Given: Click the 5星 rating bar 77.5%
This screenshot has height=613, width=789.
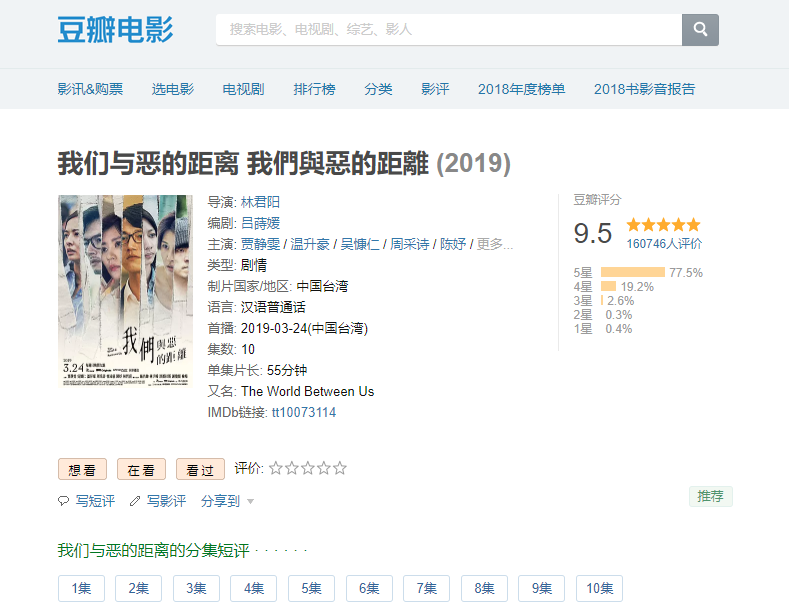Looking at the screenshot, I should coord(633,272).
